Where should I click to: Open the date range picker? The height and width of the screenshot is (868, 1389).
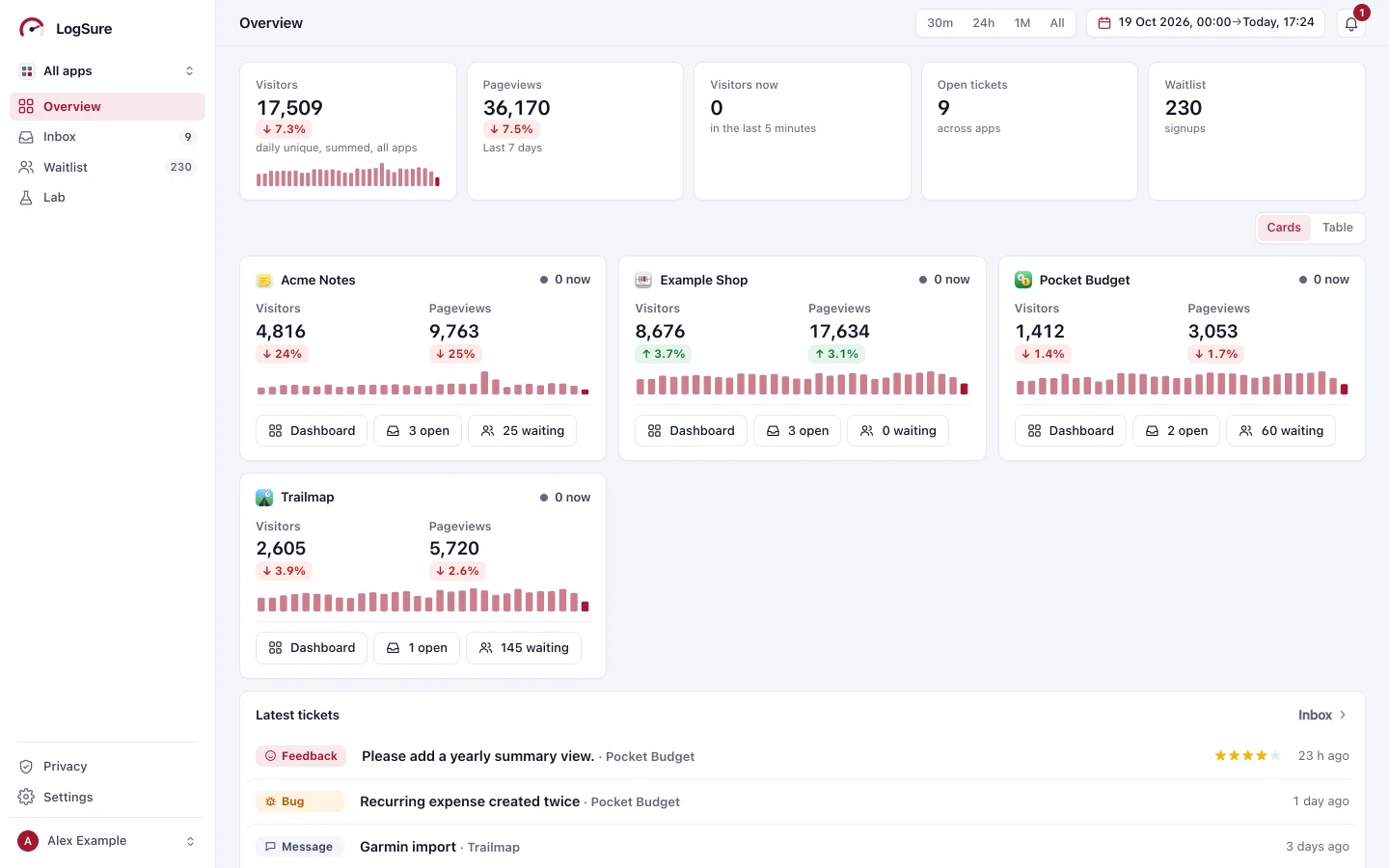coord(1207,23)
